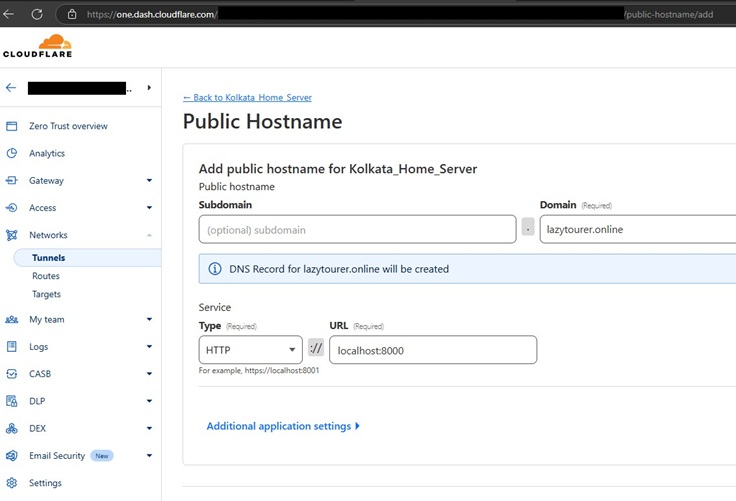Click the Settings gear icon
This screenshot has width=736, height=501.
[12, 483]
